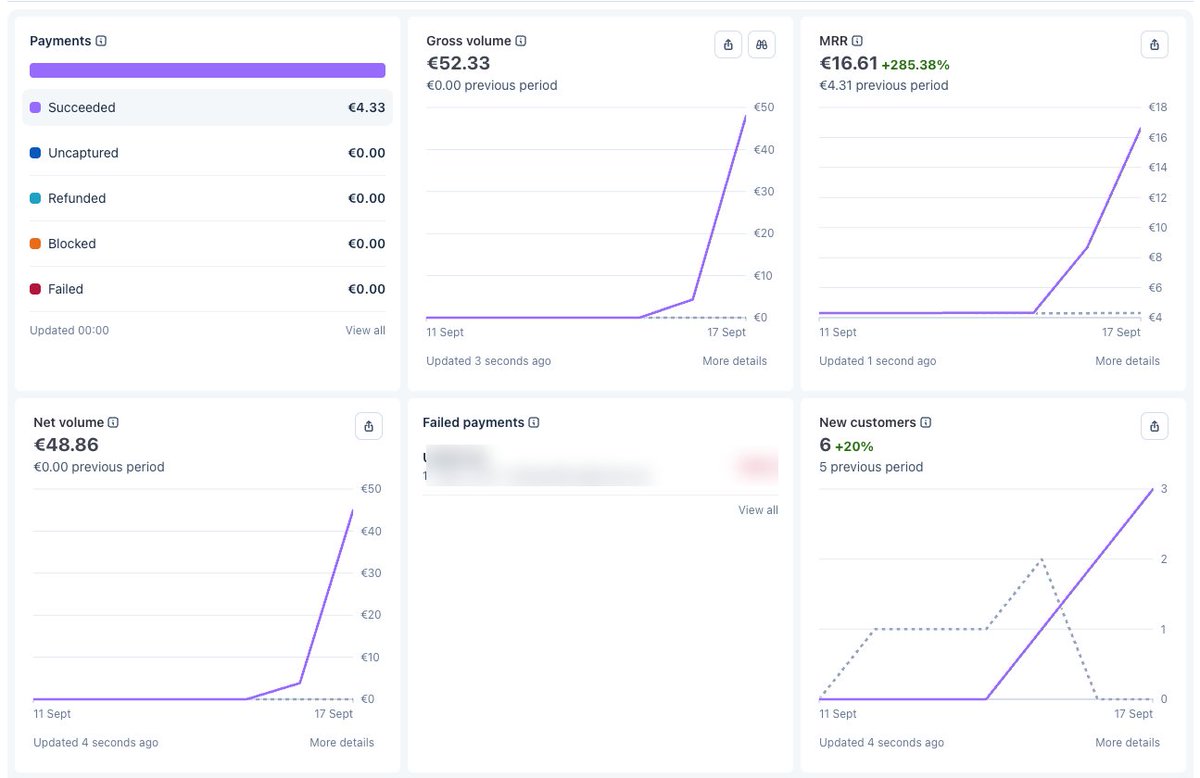This screenshot has width=1200, height=778.
Task: Open More details for New customers
Action: (1128, 743)
